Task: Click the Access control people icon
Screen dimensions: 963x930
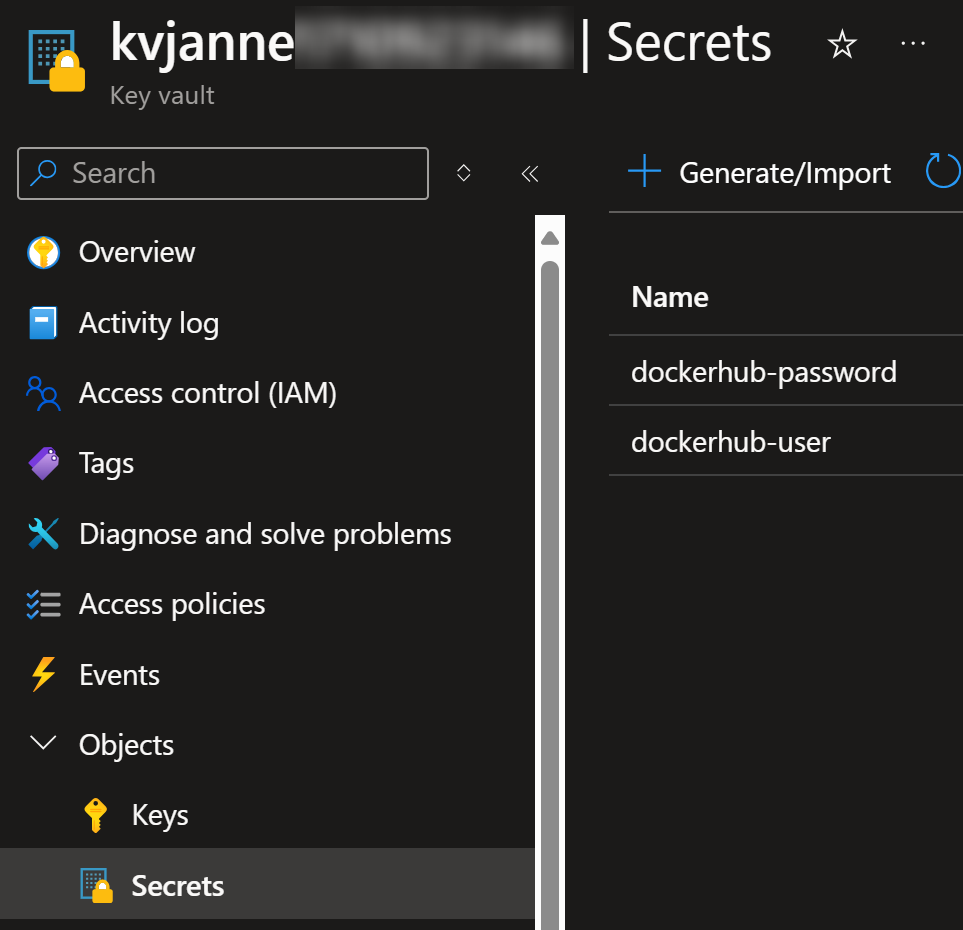Action: coord(43,393)
